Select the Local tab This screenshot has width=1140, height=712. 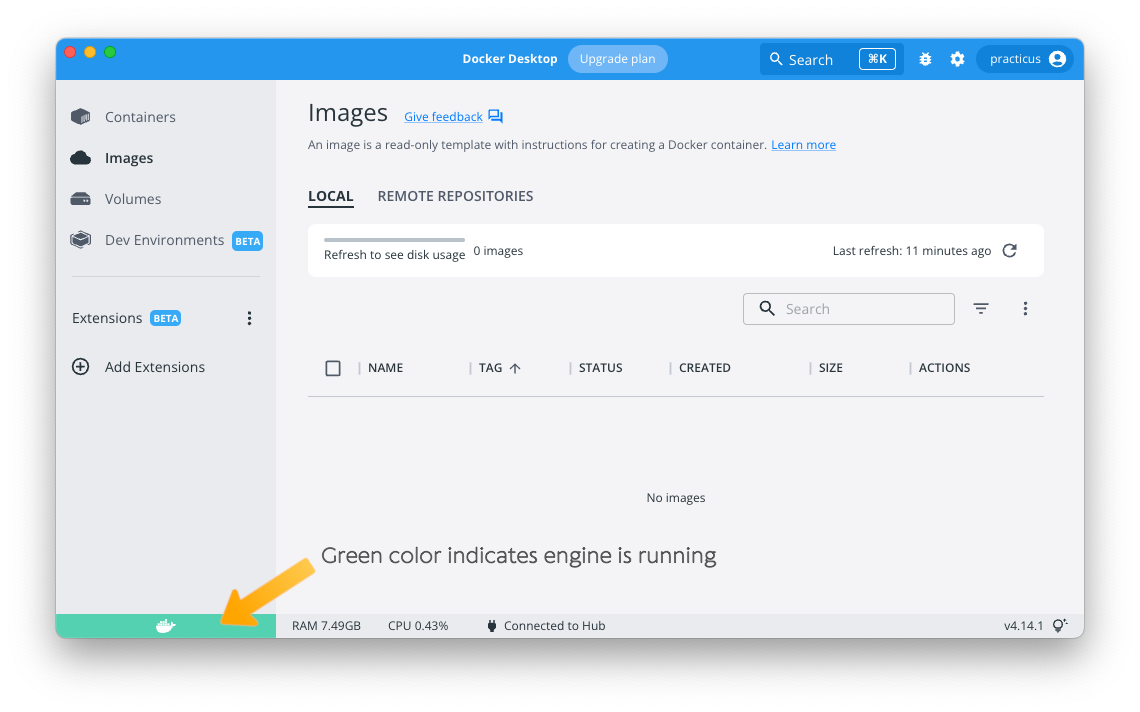[x=330, y=196]
